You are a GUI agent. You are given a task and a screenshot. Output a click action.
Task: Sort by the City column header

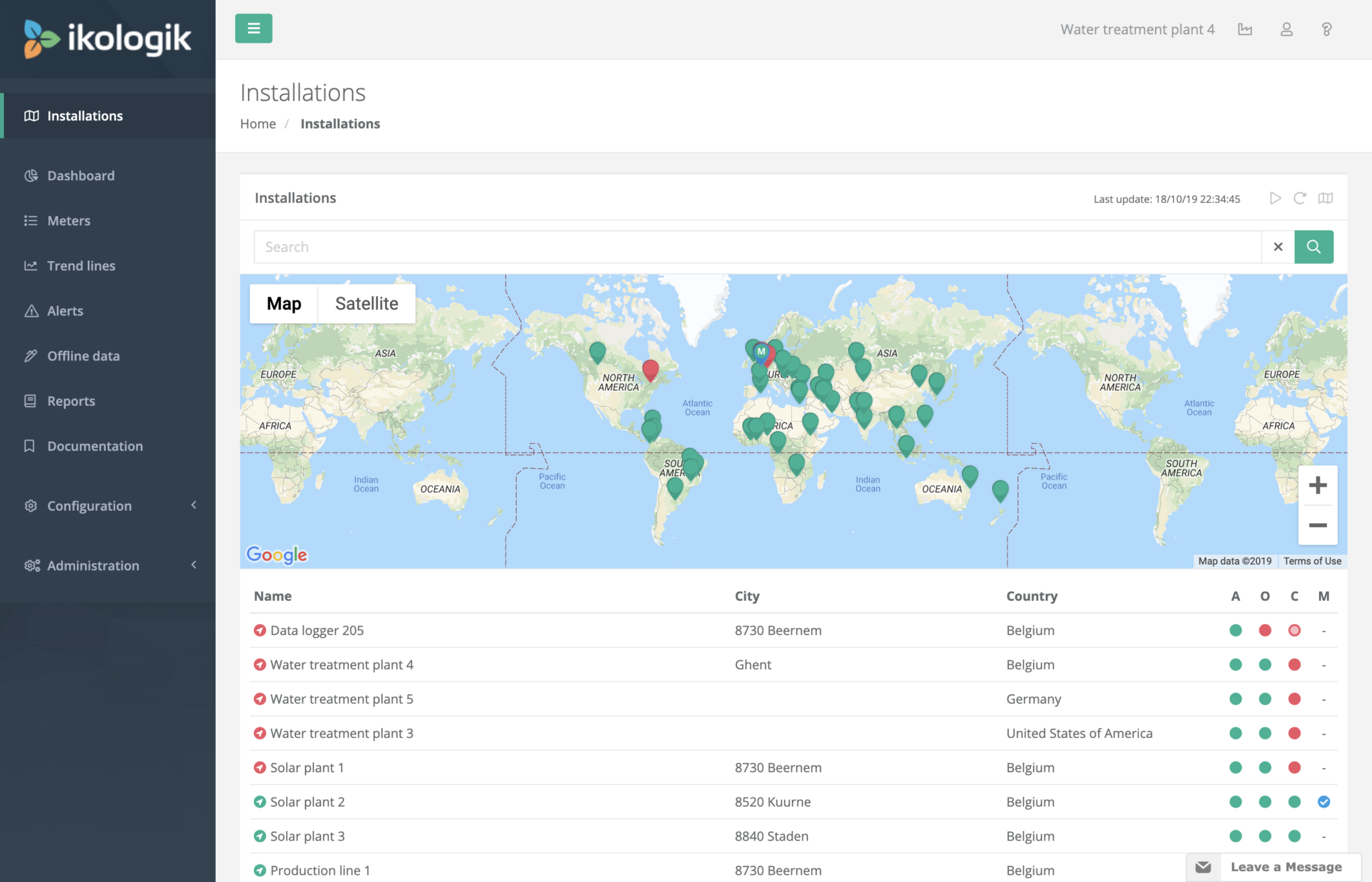(747, 596)
